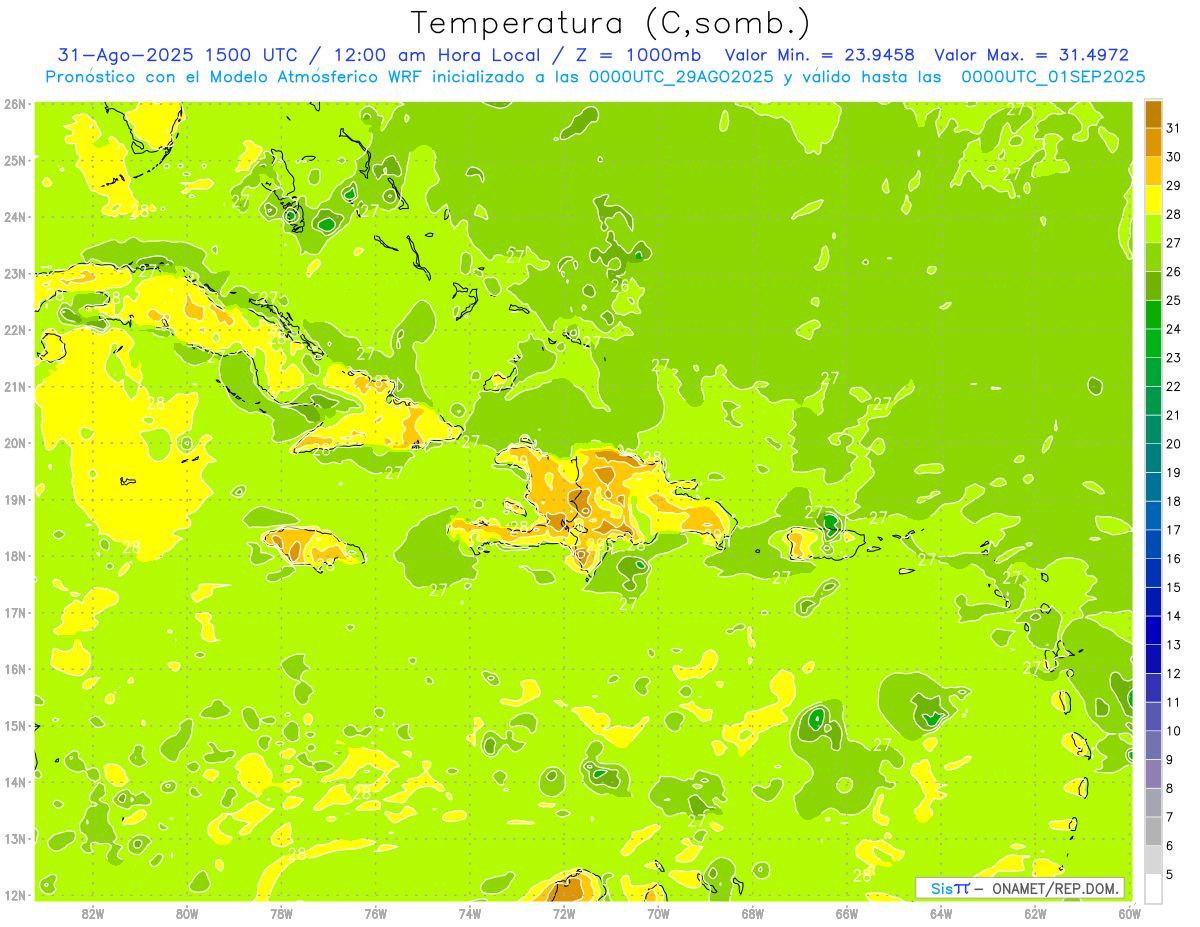Image resolution: width=1200 pixels, height=927 pixels.
Task: Click the 24N latitude label
Action: [x=15, y=217]
